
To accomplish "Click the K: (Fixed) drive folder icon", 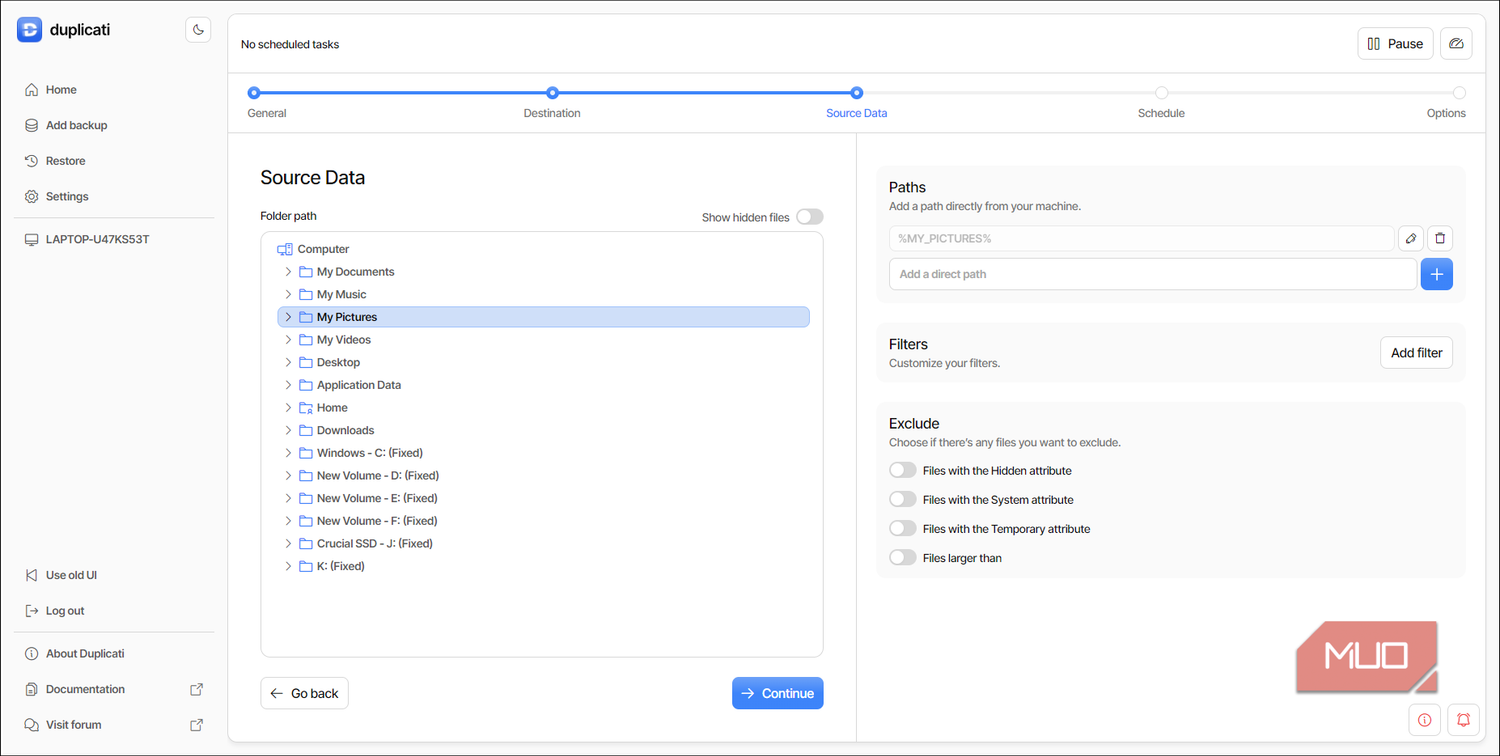I will coord(306,566).
